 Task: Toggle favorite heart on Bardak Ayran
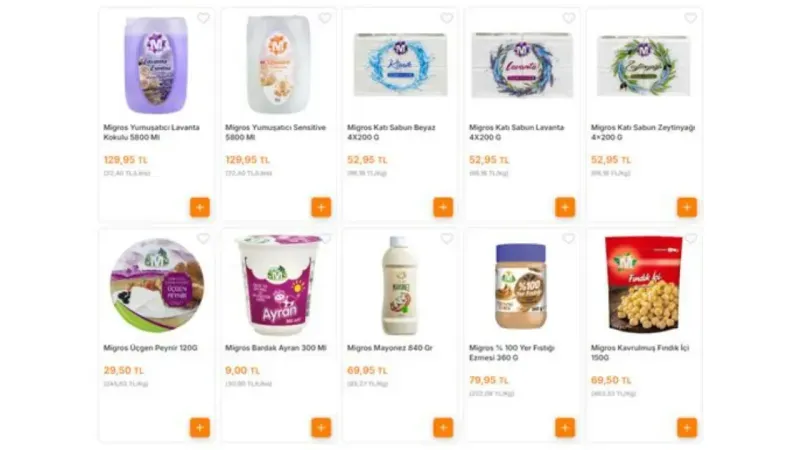(325, 239)
